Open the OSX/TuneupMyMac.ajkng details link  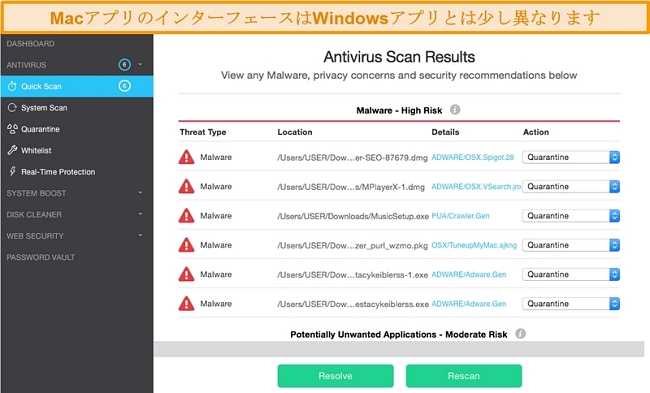(x=474, y=245)
